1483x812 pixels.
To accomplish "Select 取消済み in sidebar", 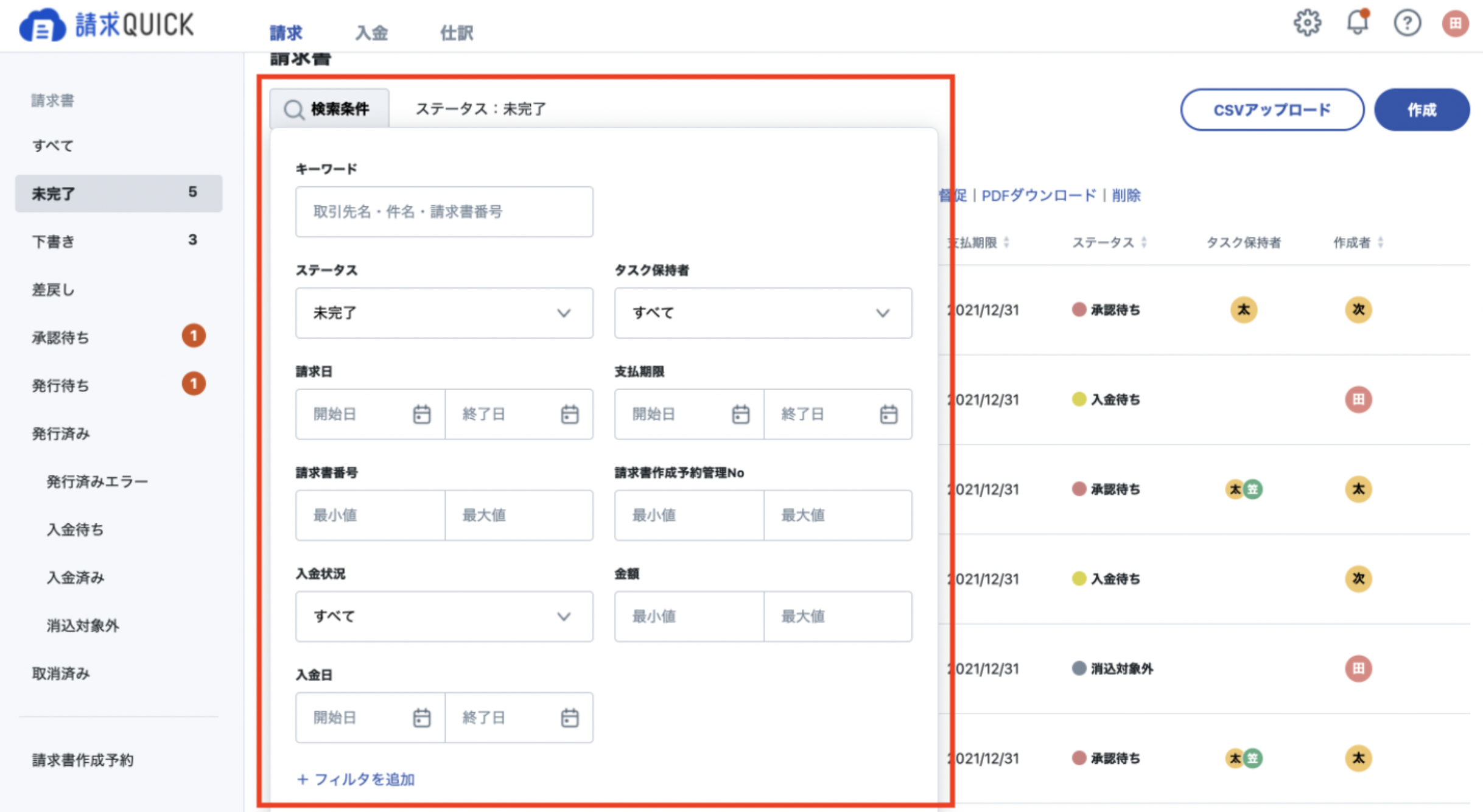I will point(61,673).
